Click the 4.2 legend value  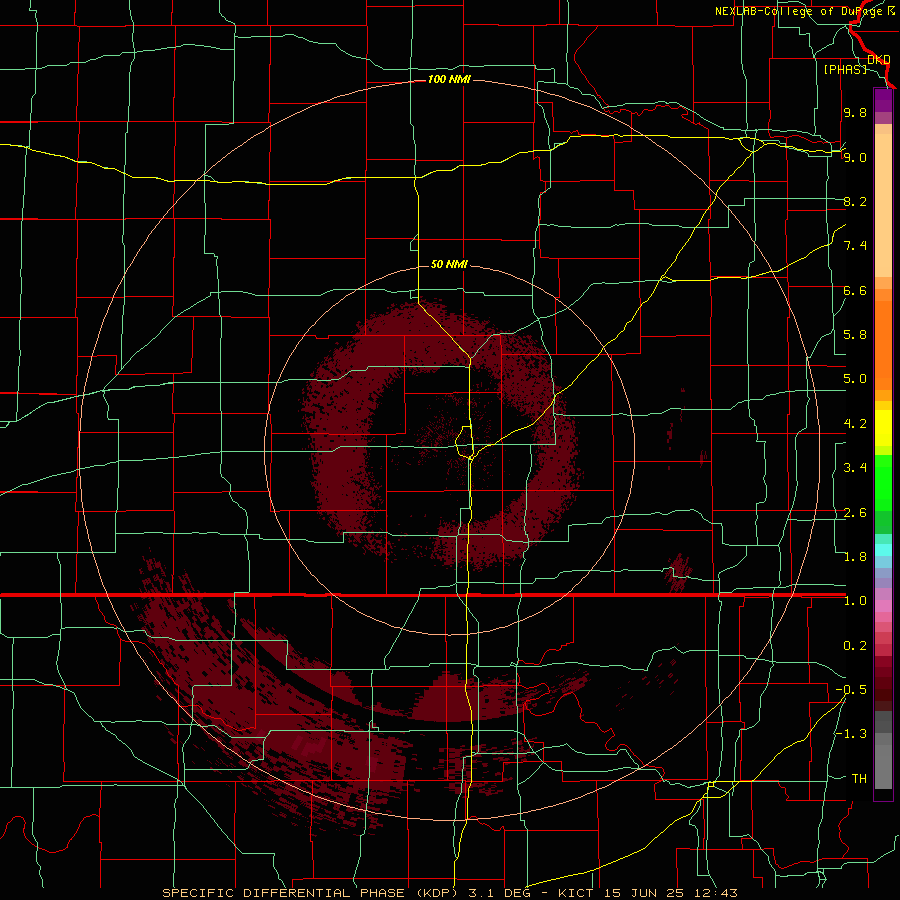(855, 424)
